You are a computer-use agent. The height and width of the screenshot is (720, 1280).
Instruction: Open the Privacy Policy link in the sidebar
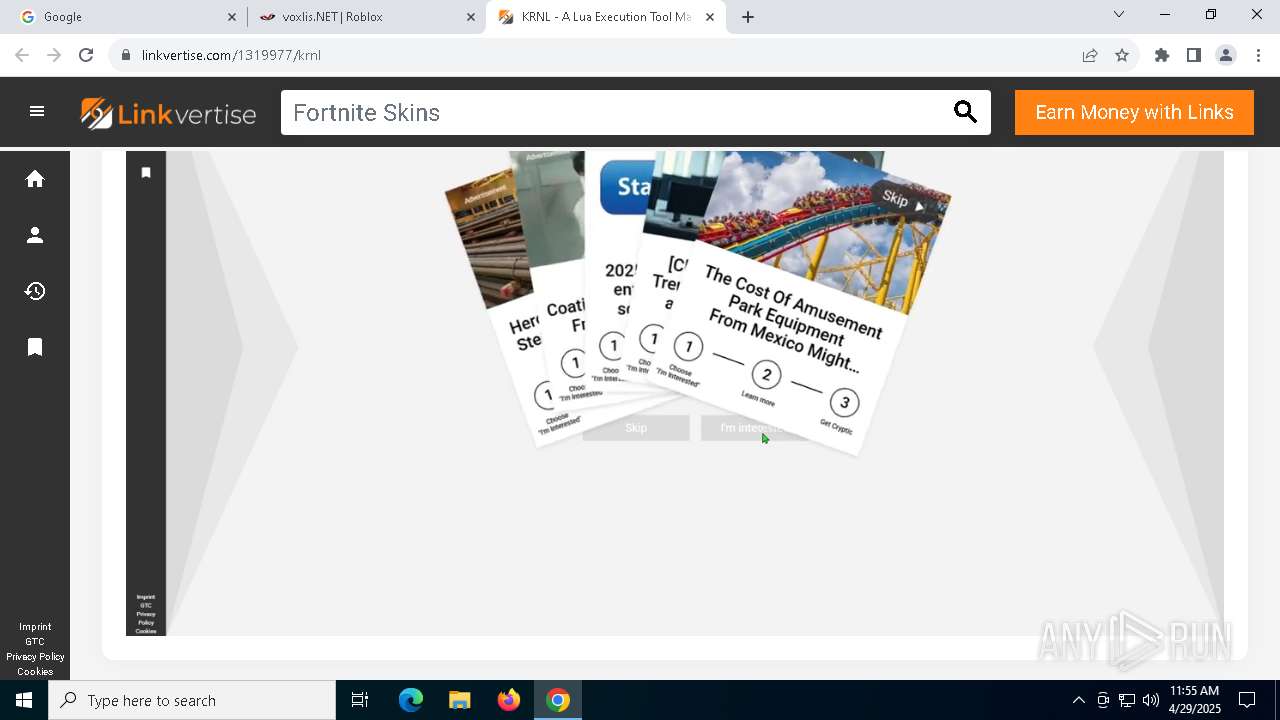(35, 657)
